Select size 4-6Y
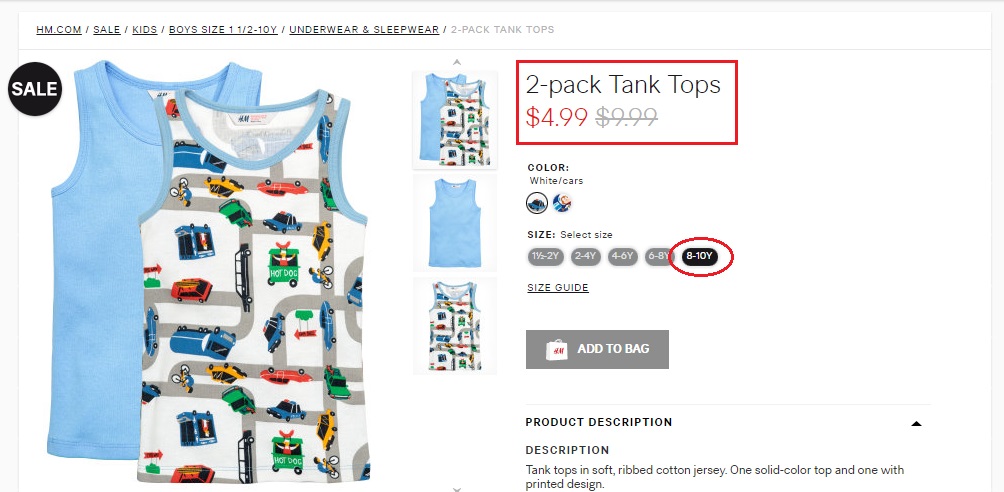Viewport: 1004px width, 492px height. point(622,256)
